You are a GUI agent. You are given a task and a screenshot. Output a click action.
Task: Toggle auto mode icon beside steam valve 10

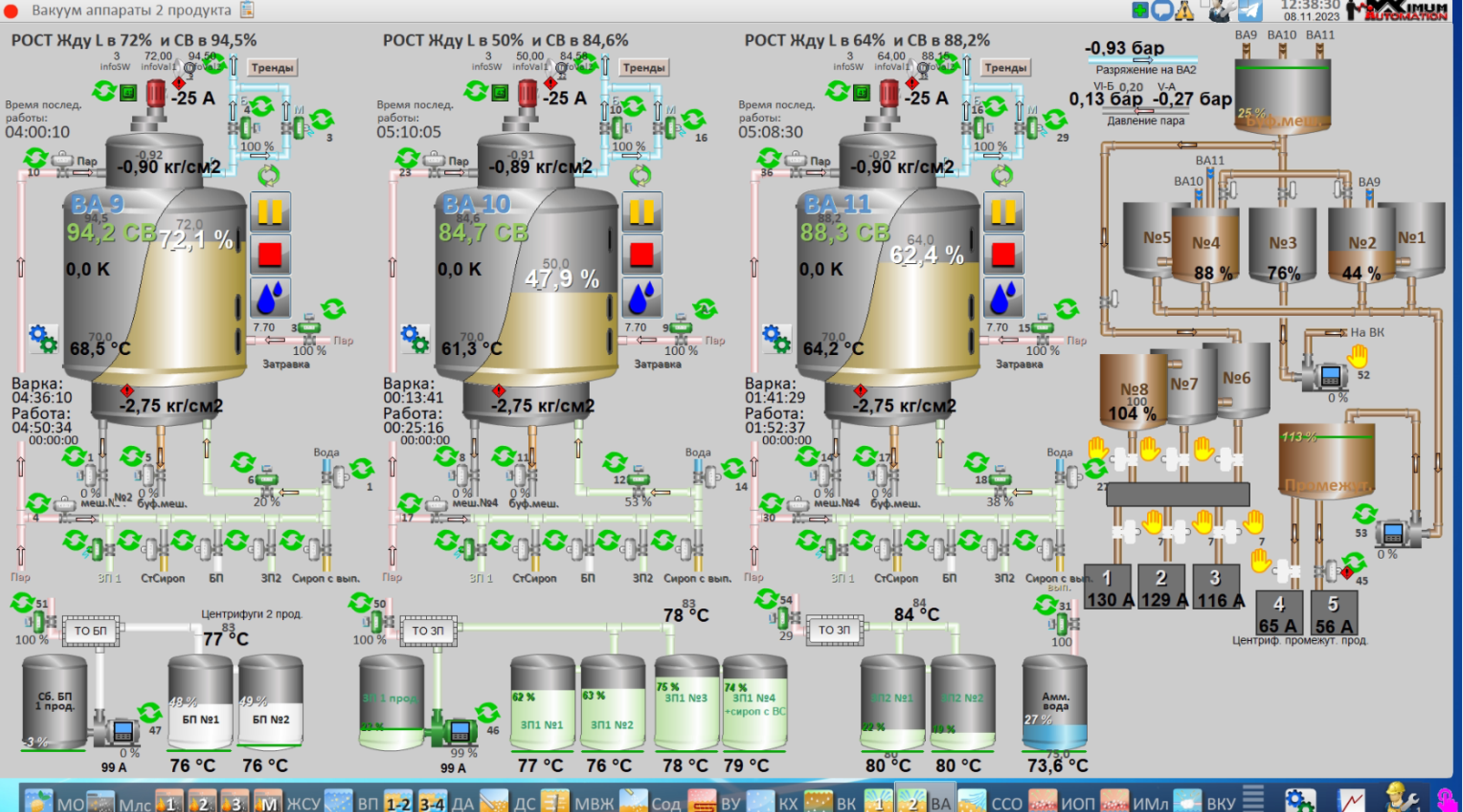coord(35,158)
